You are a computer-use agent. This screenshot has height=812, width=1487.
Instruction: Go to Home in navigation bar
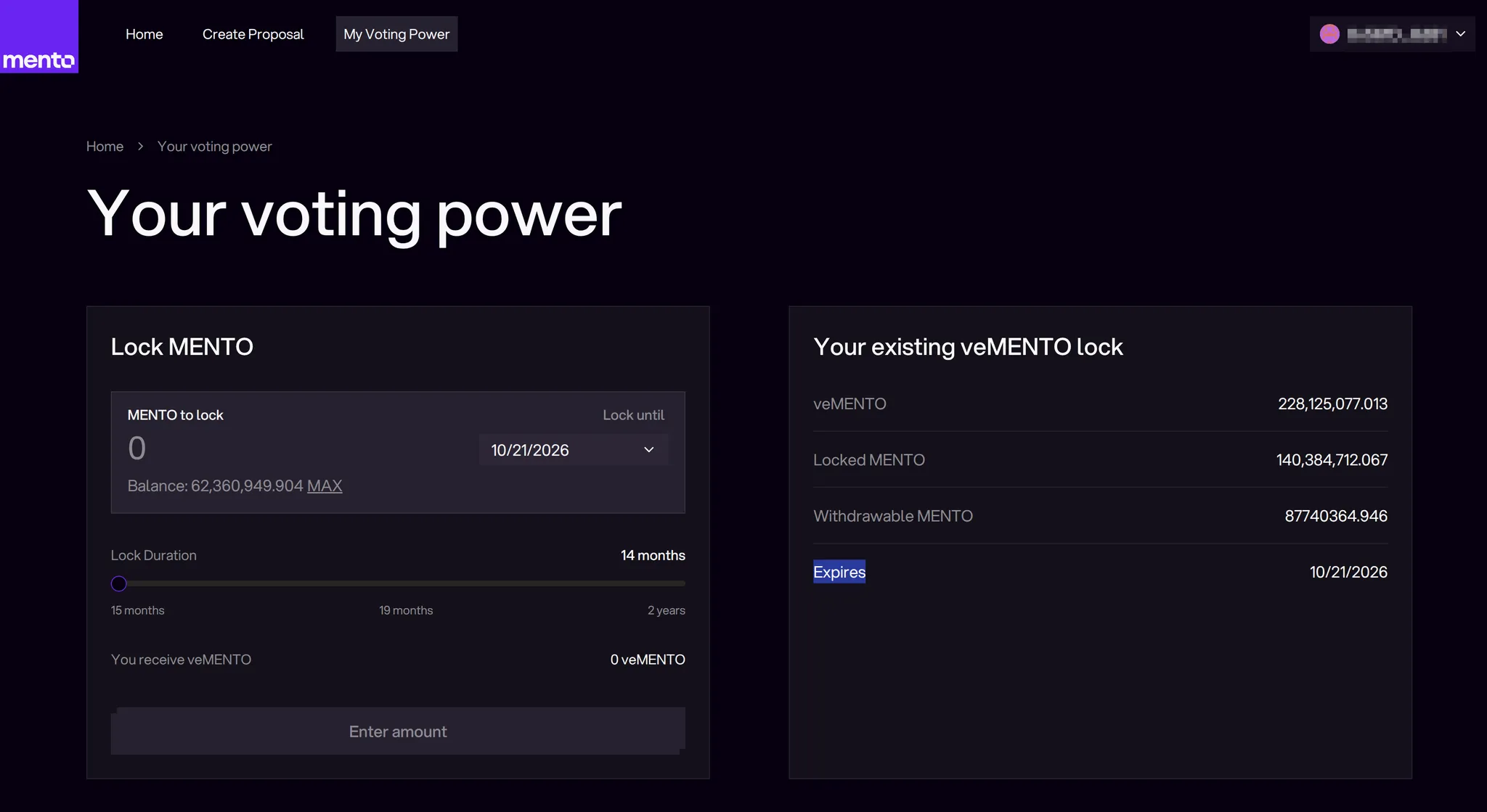coord(144,34)
